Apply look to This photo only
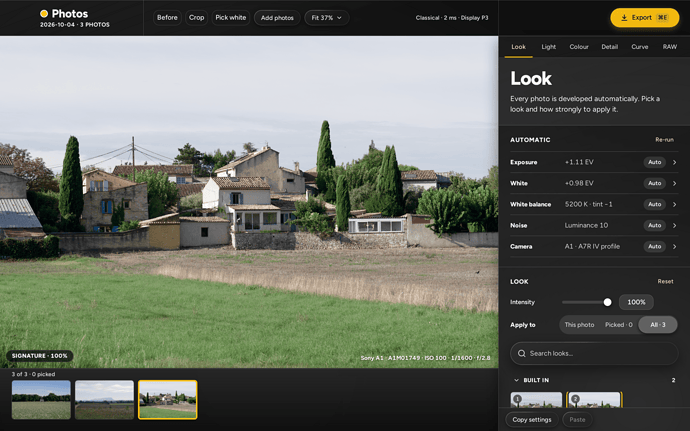The image size is (690, 431). (x=579, y=325)
